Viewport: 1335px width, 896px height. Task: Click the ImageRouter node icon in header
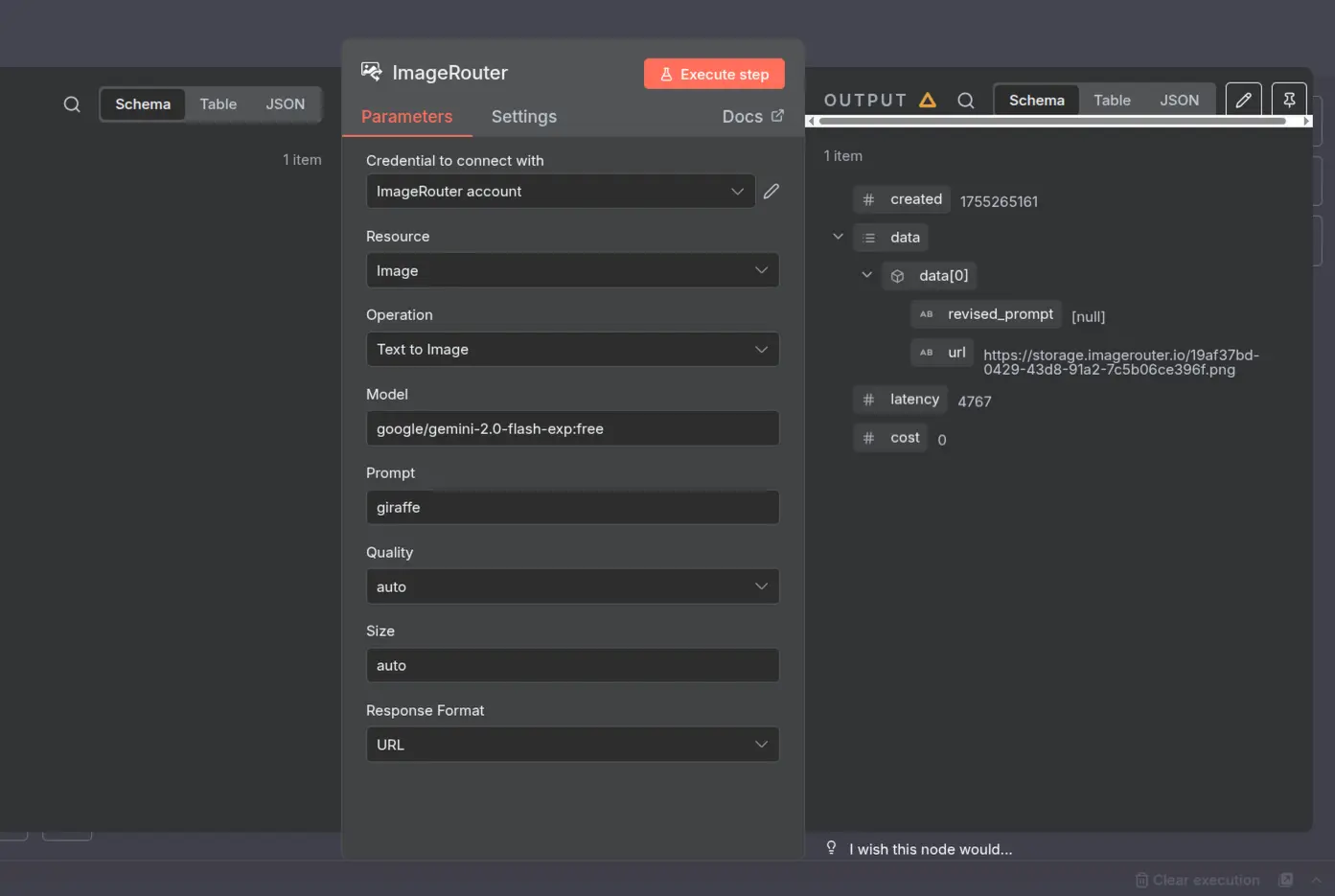(x=372, y=72)
